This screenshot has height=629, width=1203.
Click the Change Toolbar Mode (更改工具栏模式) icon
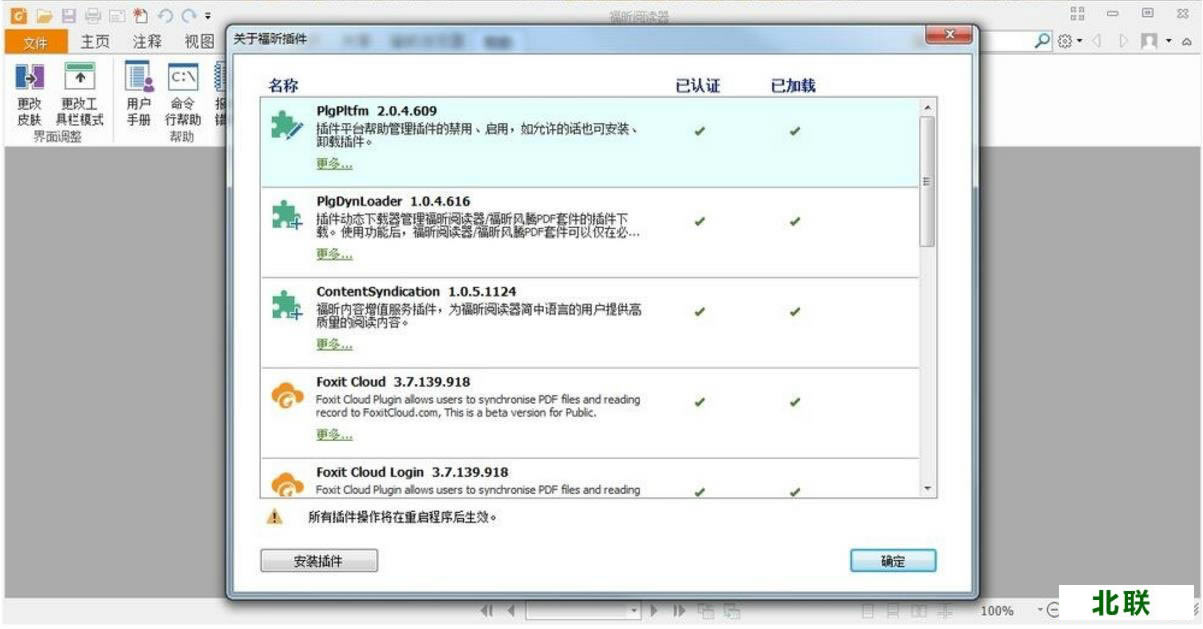pos(81,78)
